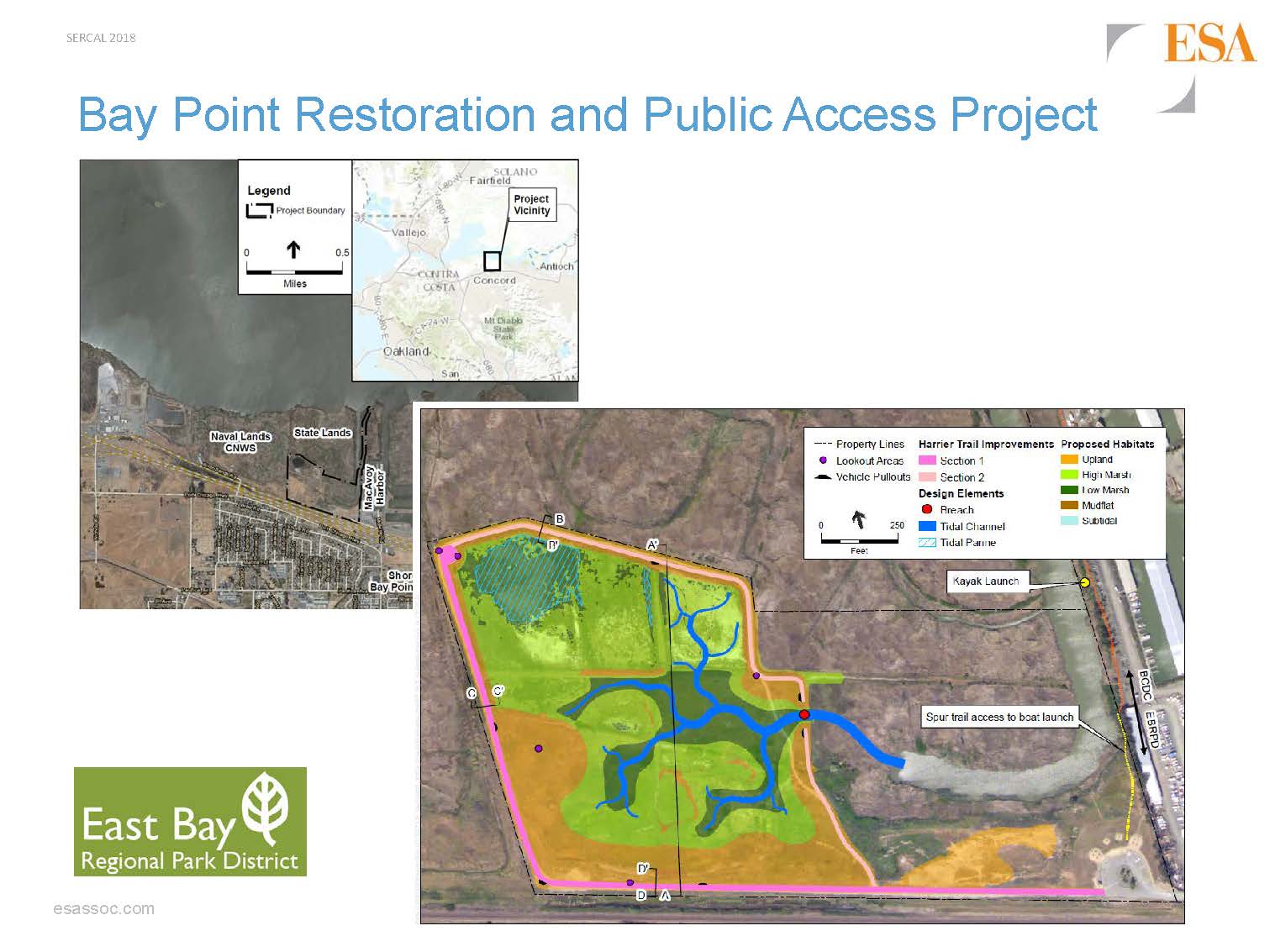This screenshot has width=1270, height=952.
Task: Click the yellow Kayak Launch marker
Action: click(1085, 582)
